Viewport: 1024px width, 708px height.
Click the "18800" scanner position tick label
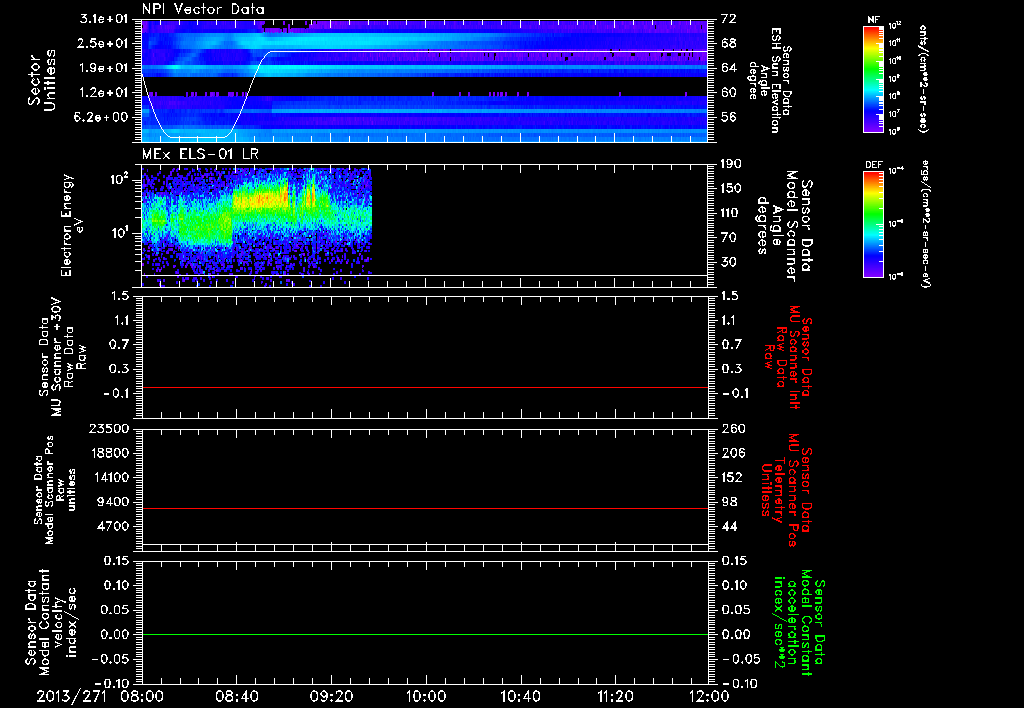click(x=108, y=453)
